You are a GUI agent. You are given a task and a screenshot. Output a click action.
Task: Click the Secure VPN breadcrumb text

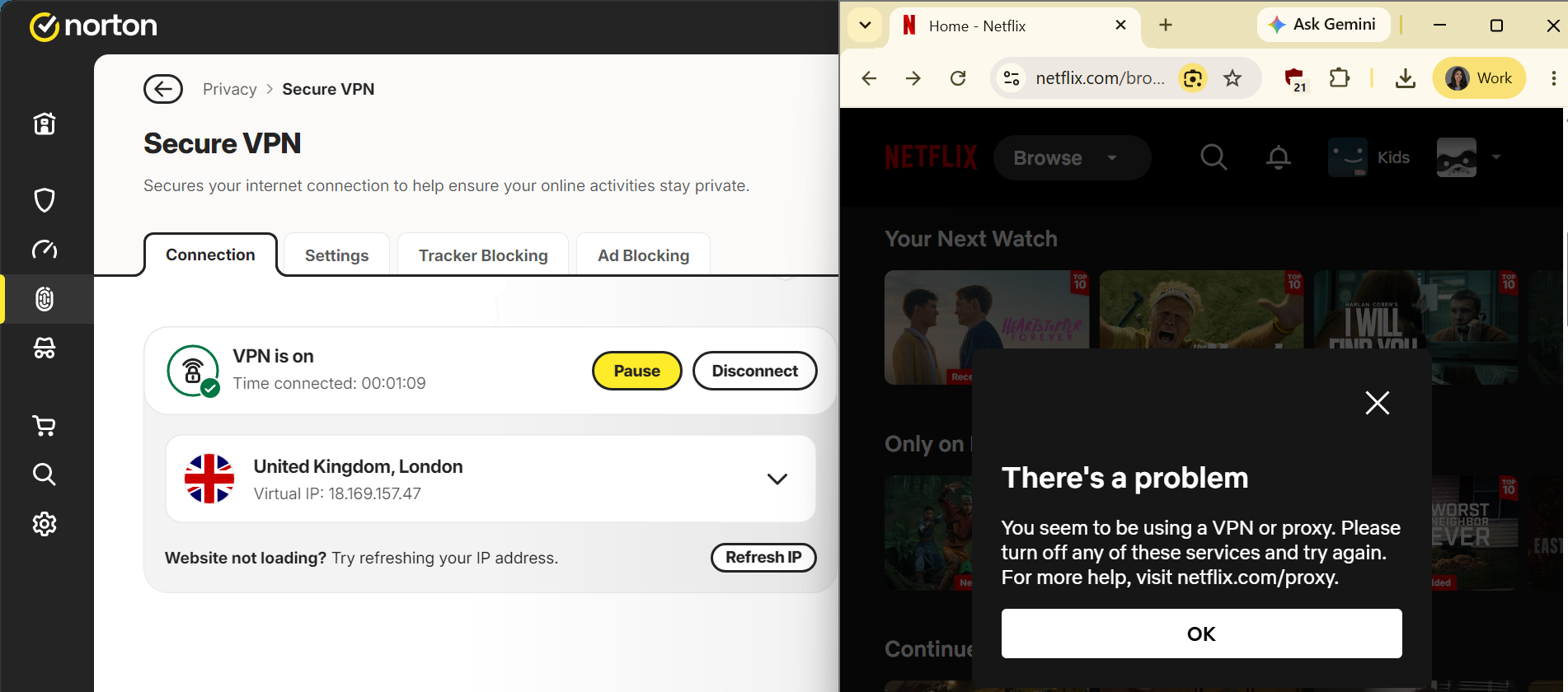coord(328,89)
